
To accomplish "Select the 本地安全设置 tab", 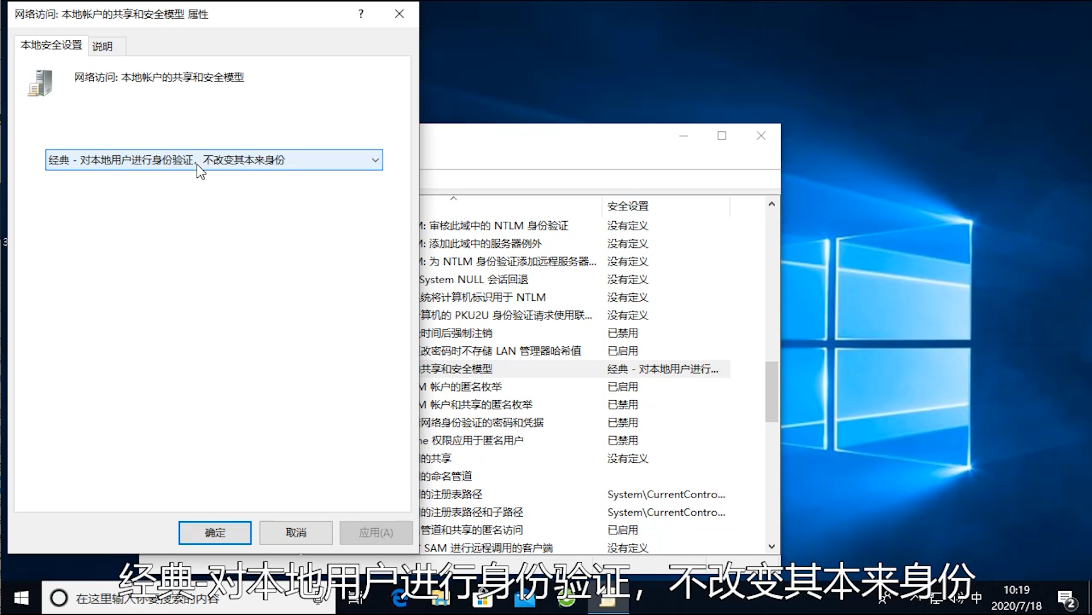I will (x=52, y=45).
